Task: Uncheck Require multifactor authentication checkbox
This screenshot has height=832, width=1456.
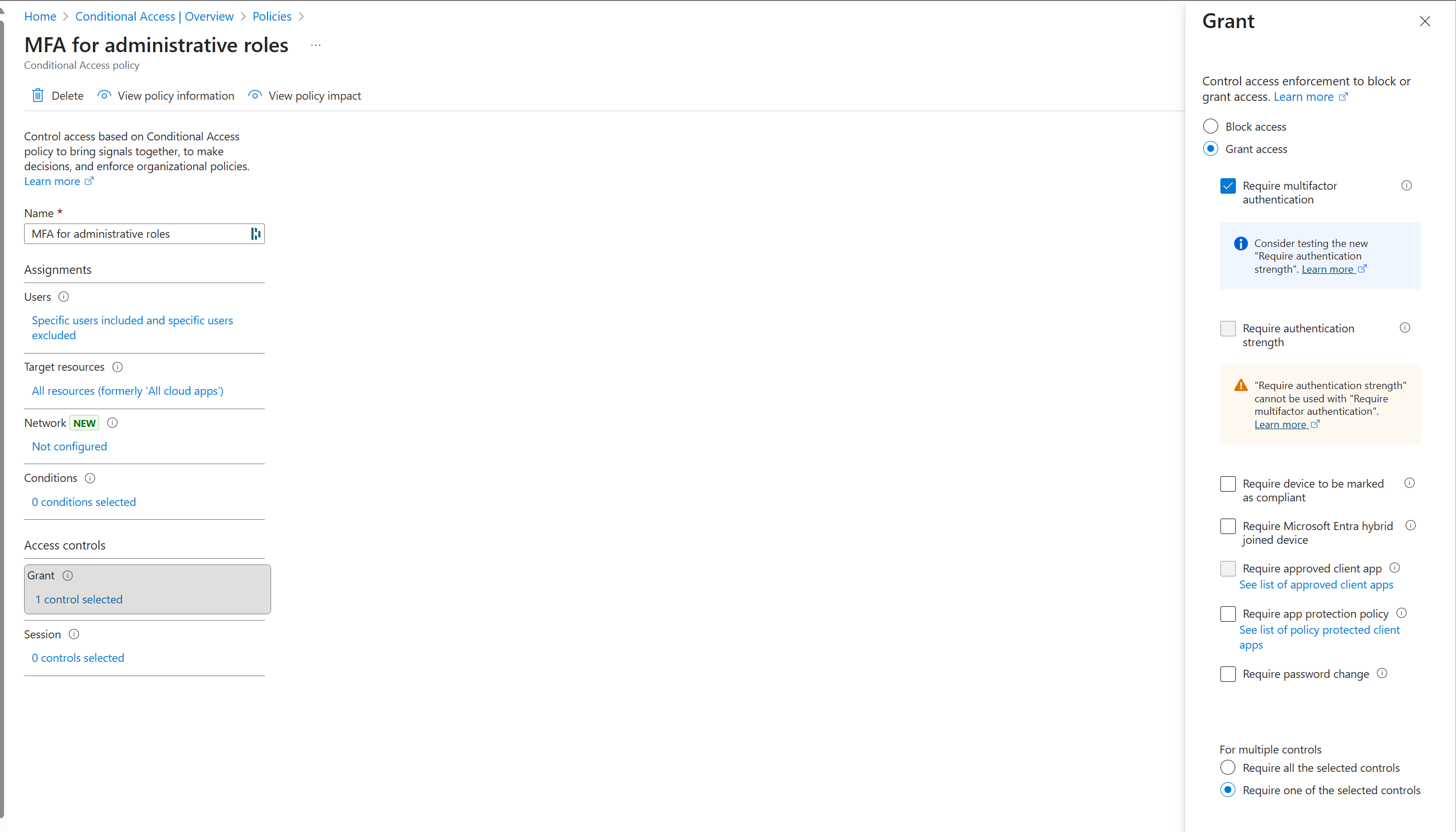Action: point(1228,186)
